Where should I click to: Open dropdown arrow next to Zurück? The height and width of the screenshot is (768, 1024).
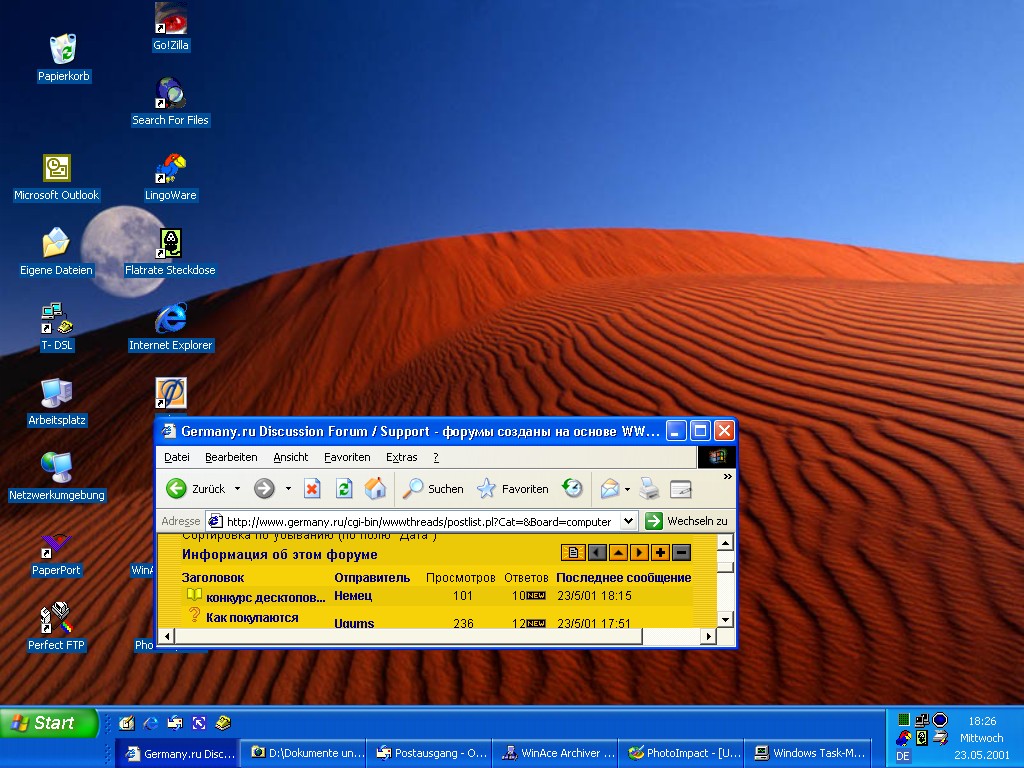click(237, 488)
